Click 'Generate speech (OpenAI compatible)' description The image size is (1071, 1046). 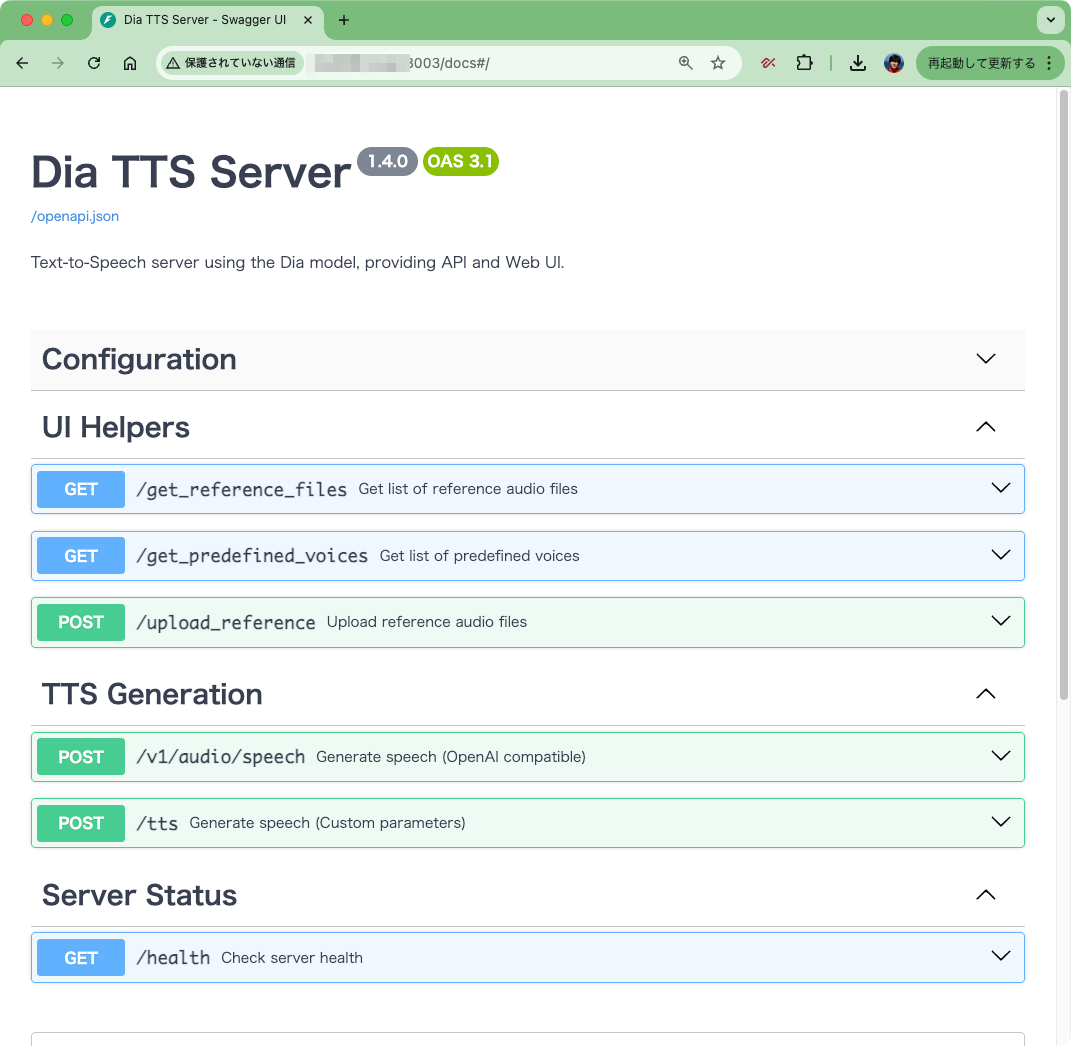click(x=451, y=757)
